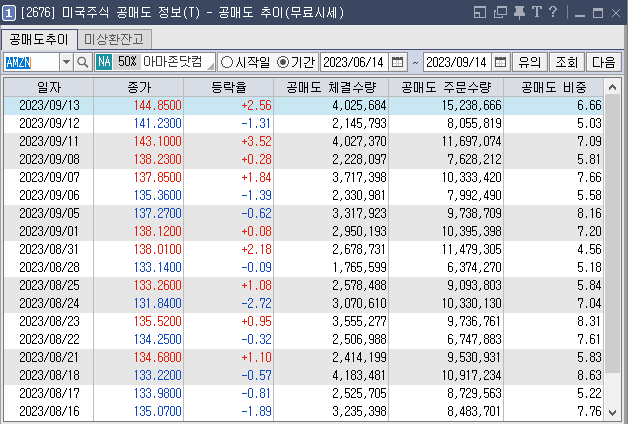Viewport: 628px width, 424px height.
Task: Search stock with magnifier icon
Action: 83,62
